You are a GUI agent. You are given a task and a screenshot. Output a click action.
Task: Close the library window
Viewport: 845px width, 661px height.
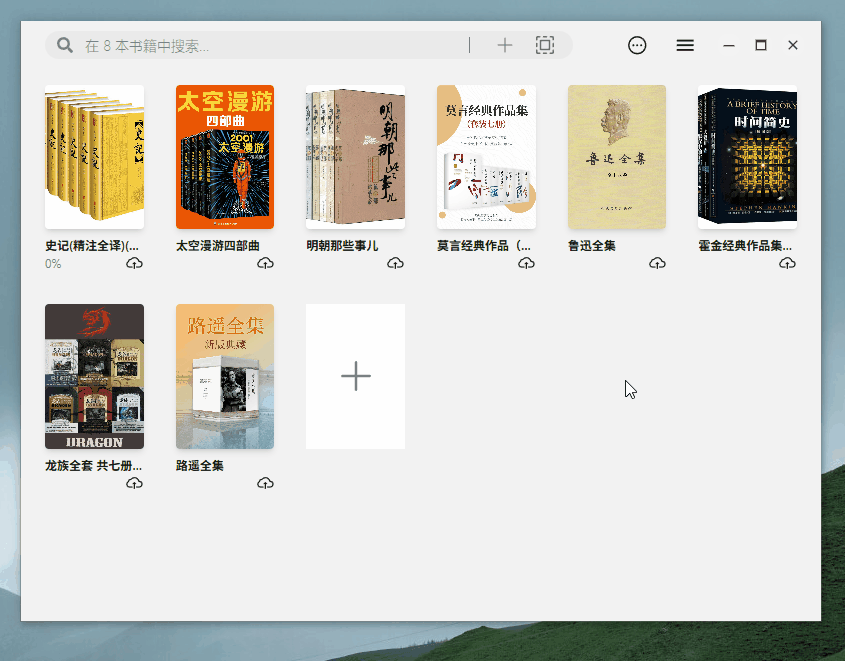coord(793,45)
